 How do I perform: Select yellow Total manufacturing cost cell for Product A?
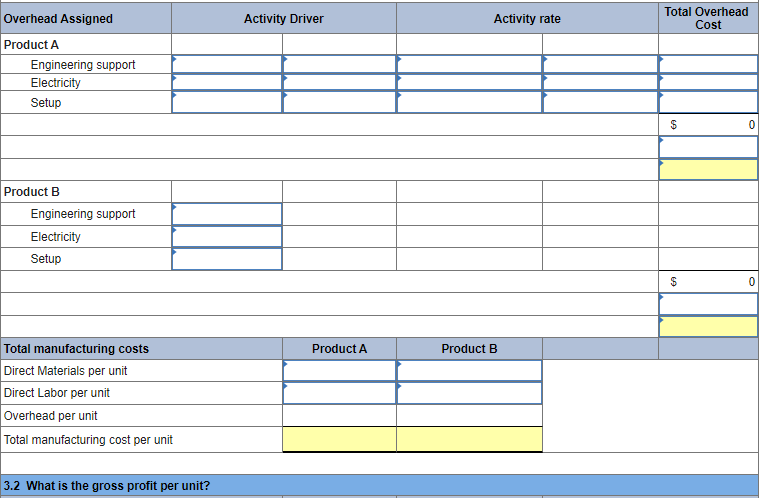pyautogui.click(x=339, y=439)
